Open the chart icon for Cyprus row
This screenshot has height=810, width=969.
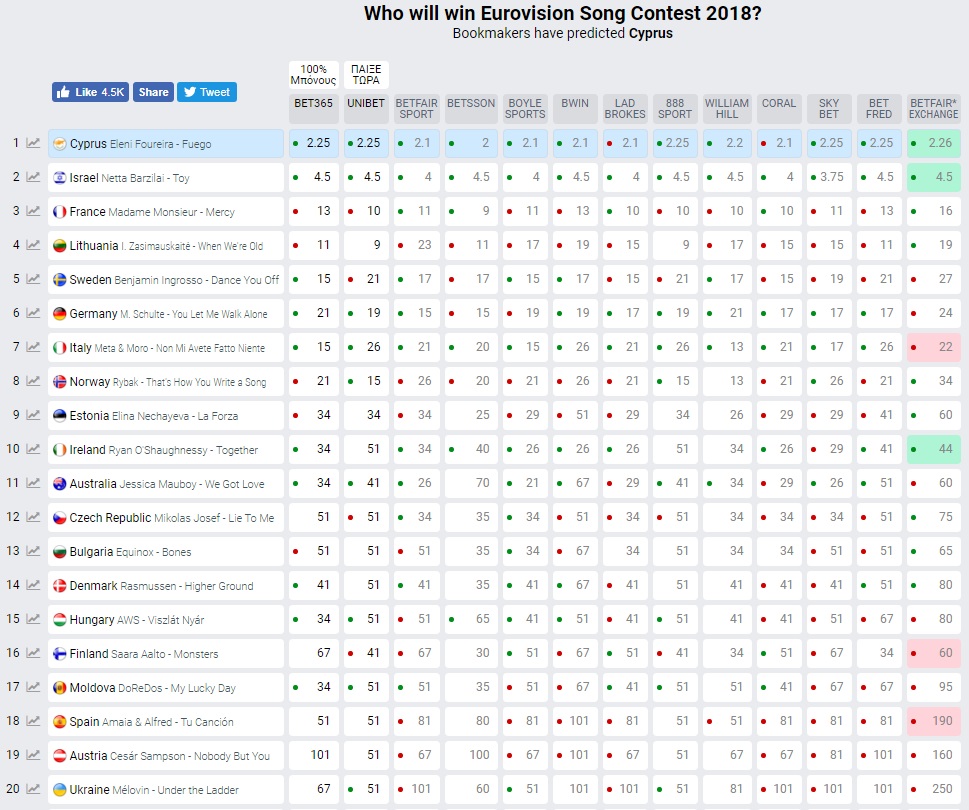[33, 144]
